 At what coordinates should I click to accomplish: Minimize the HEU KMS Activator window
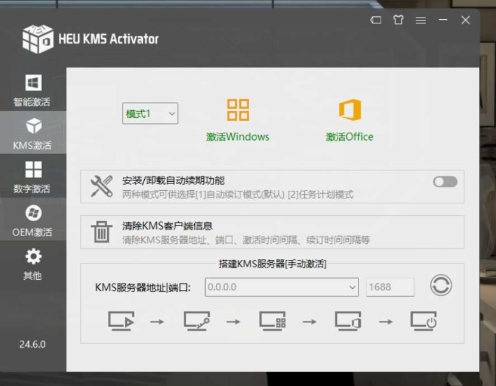click(x=443, y=20)
